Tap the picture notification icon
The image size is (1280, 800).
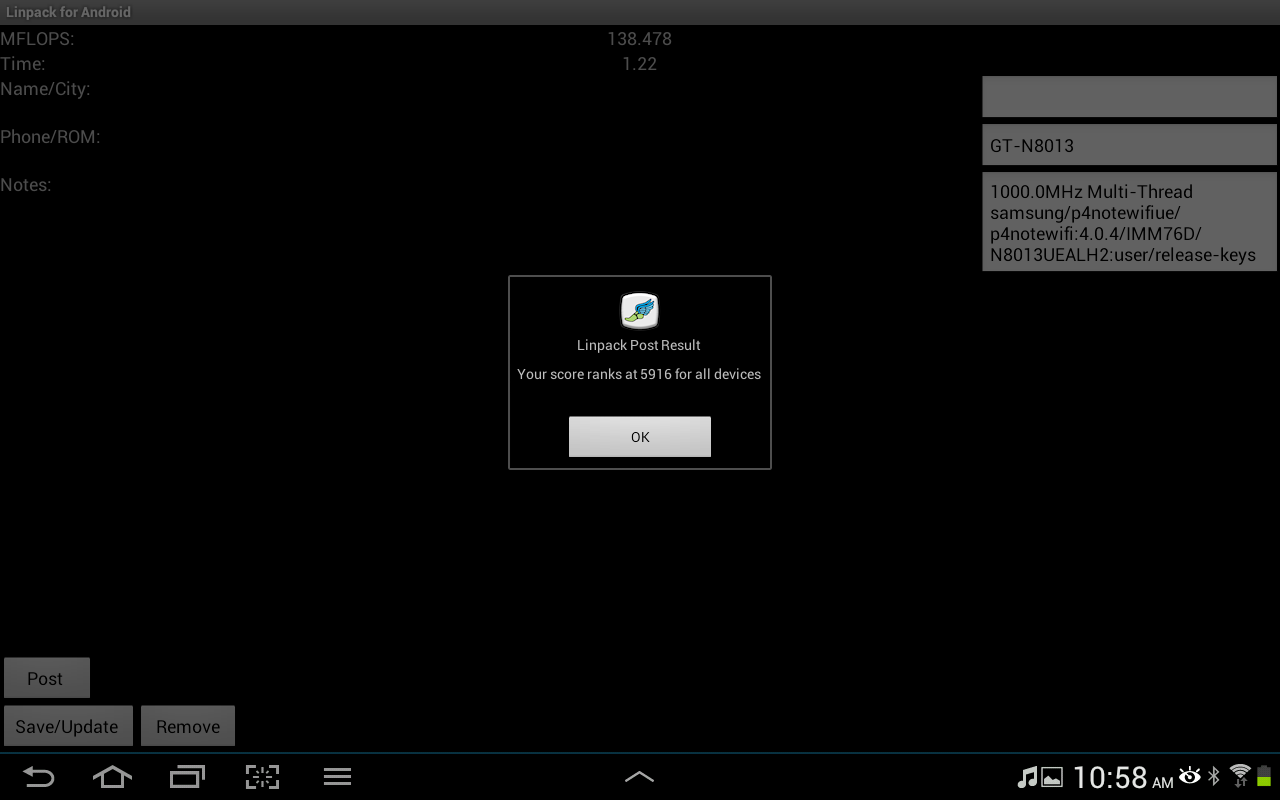[1052, 777]
